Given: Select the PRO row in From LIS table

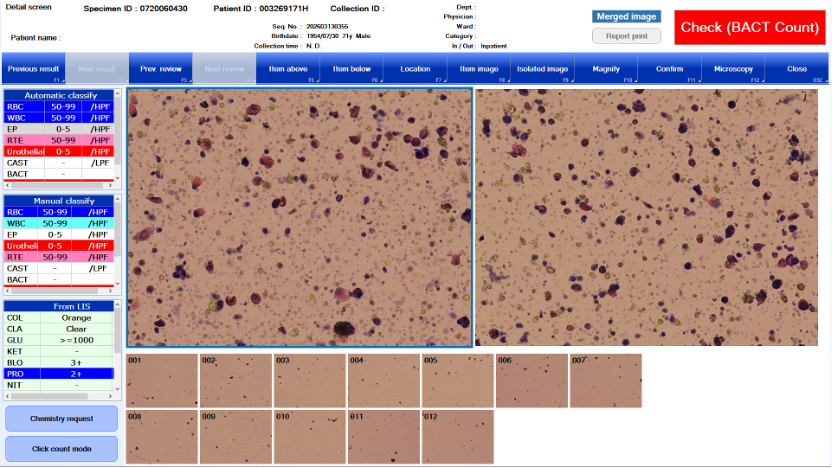Looking at the screenshot, I should [x=58, y=373].
